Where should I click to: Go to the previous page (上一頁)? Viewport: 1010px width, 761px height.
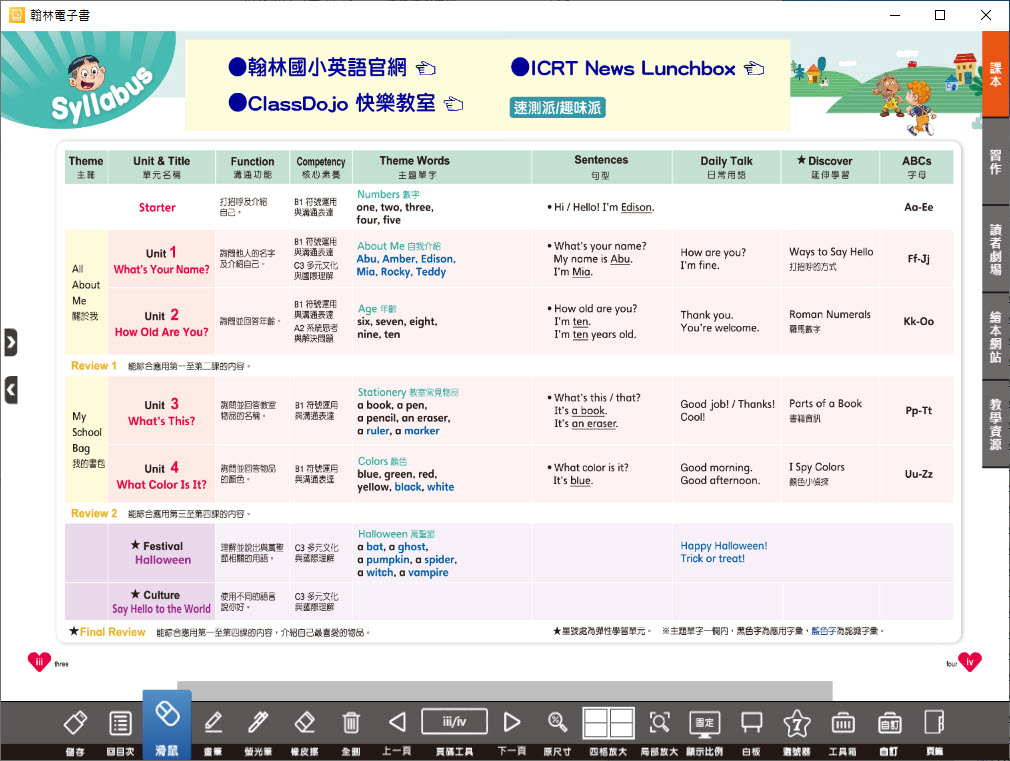coord(397,724)
